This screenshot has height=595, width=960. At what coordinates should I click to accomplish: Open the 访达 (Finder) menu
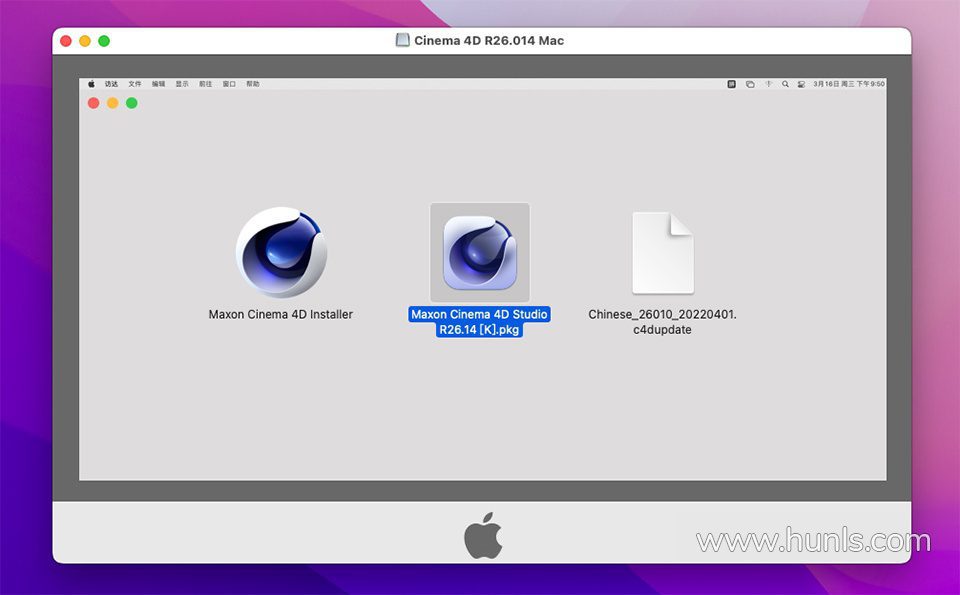point(111,84)
